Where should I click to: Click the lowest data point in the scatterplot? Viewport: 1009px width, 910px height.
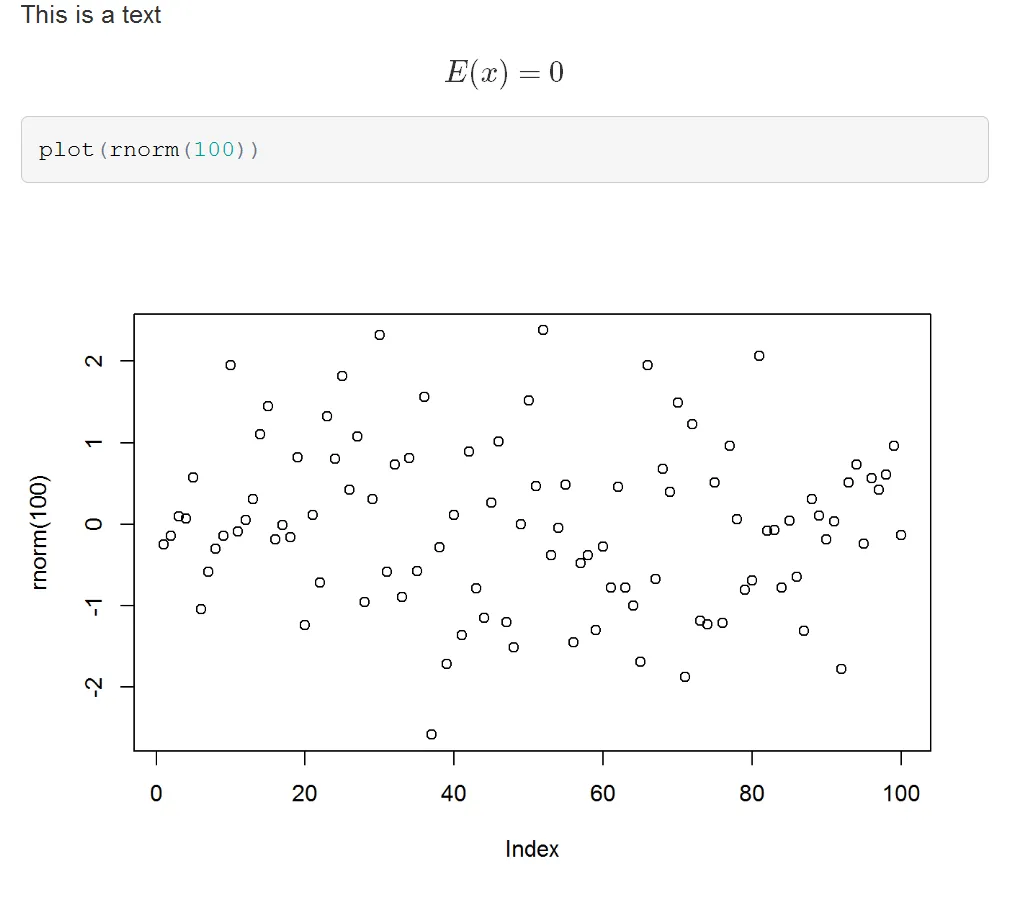431,734
